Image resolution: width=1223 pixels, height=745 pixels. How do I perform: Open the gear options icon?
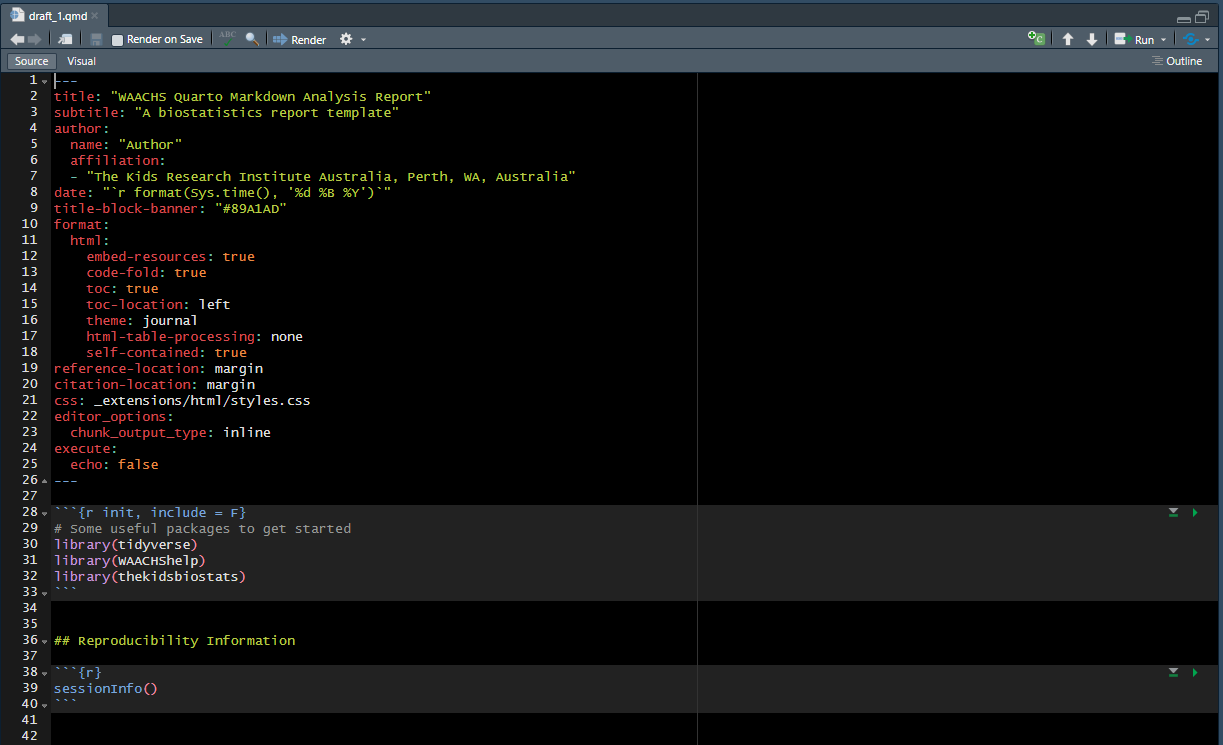[x=346, y=39]
